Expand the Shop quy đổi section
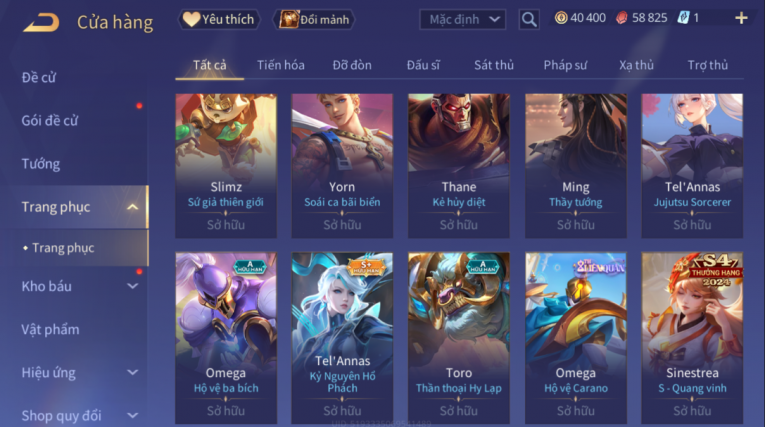 click(132, 415)
